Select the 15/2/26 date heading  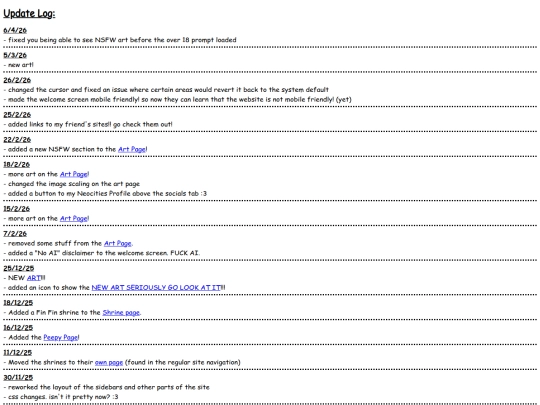tap(17, 209)
